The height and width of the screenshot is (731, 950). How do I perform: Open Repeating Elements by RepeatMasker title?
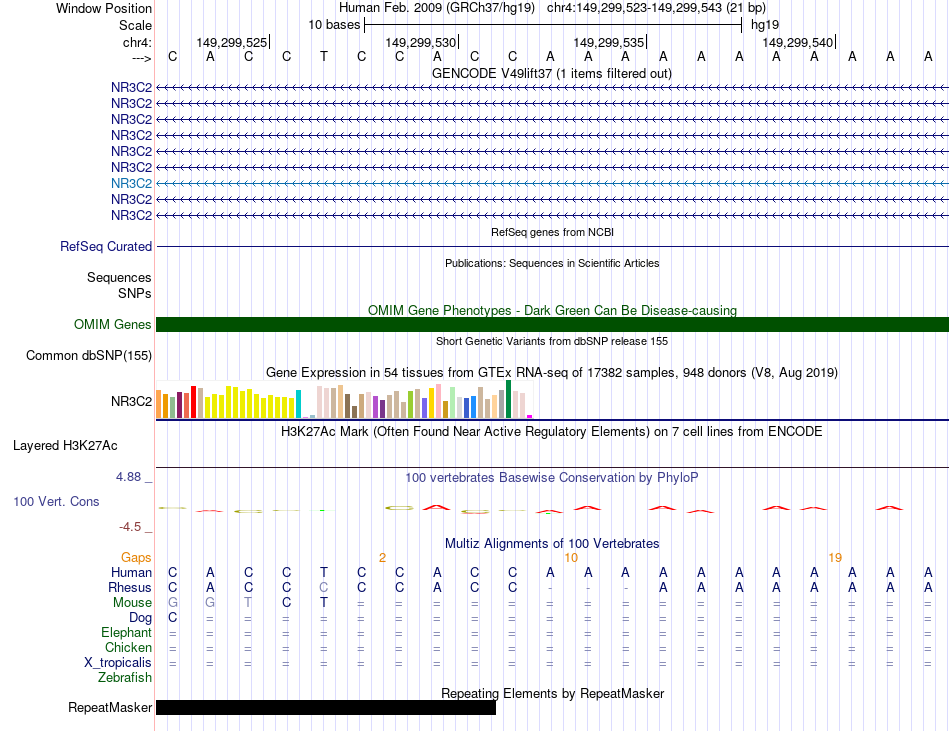[552, 693]
